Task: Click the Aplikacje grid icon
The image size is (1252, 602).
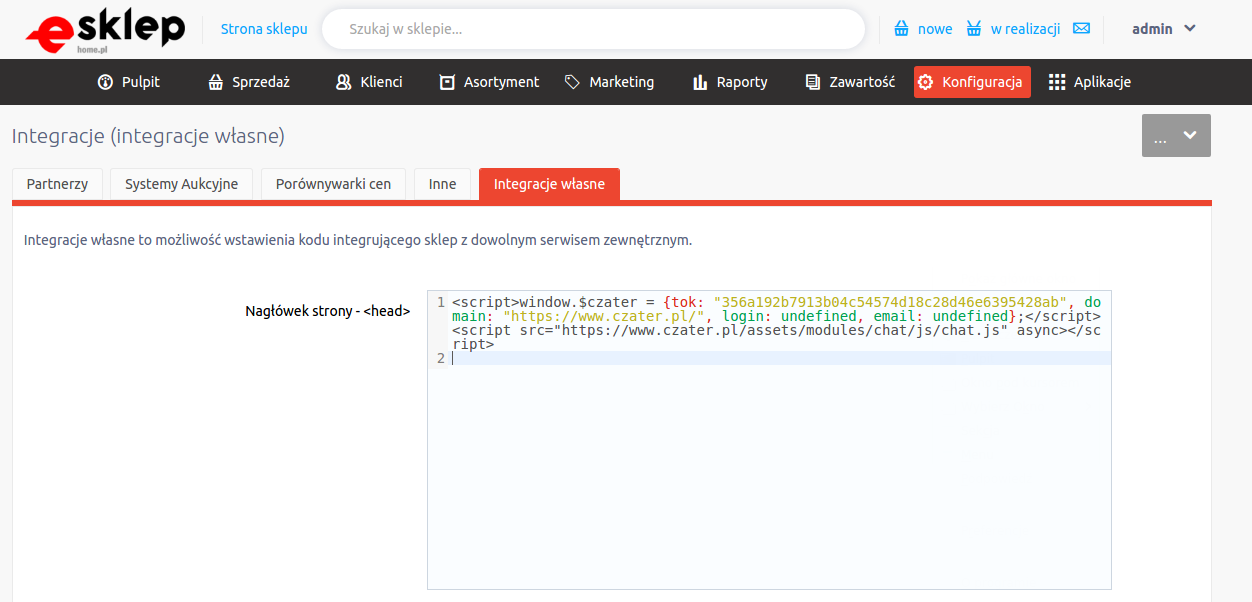Action: 1057,82
